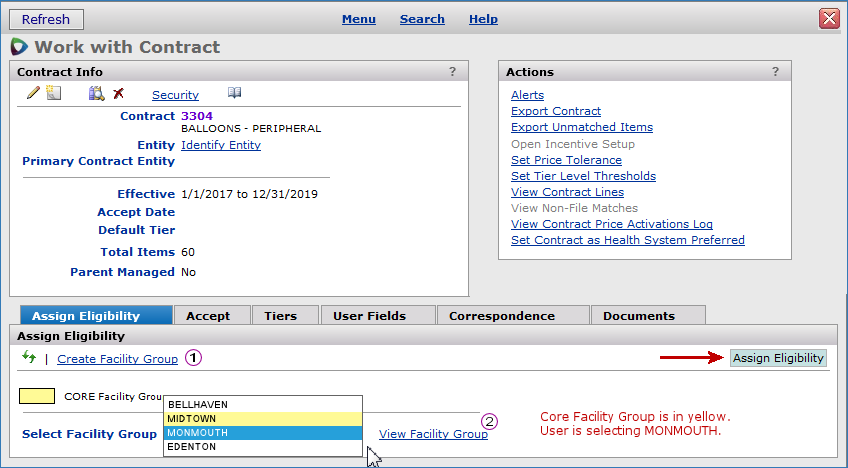Click the new contract note icon
This screenshot has width=848, height=468.
tap(54, 94)
